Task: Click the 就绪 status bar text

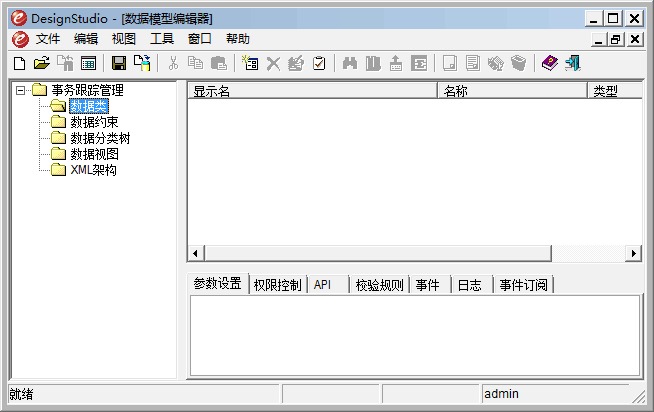Action: tap(21, 394)
